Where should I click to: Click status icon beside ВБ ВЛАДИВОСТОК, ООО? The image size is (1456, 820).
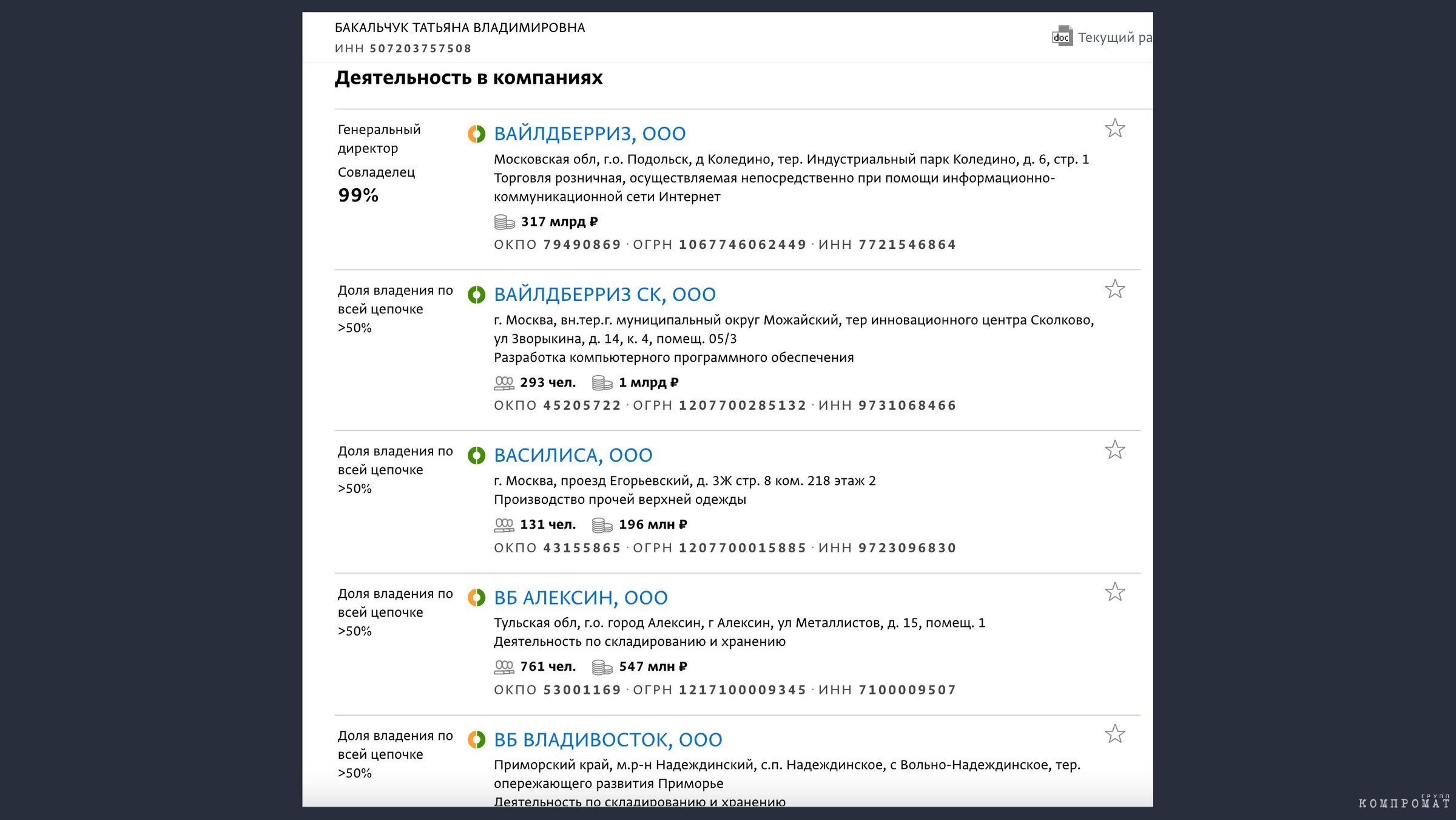[x=476, y=740]
